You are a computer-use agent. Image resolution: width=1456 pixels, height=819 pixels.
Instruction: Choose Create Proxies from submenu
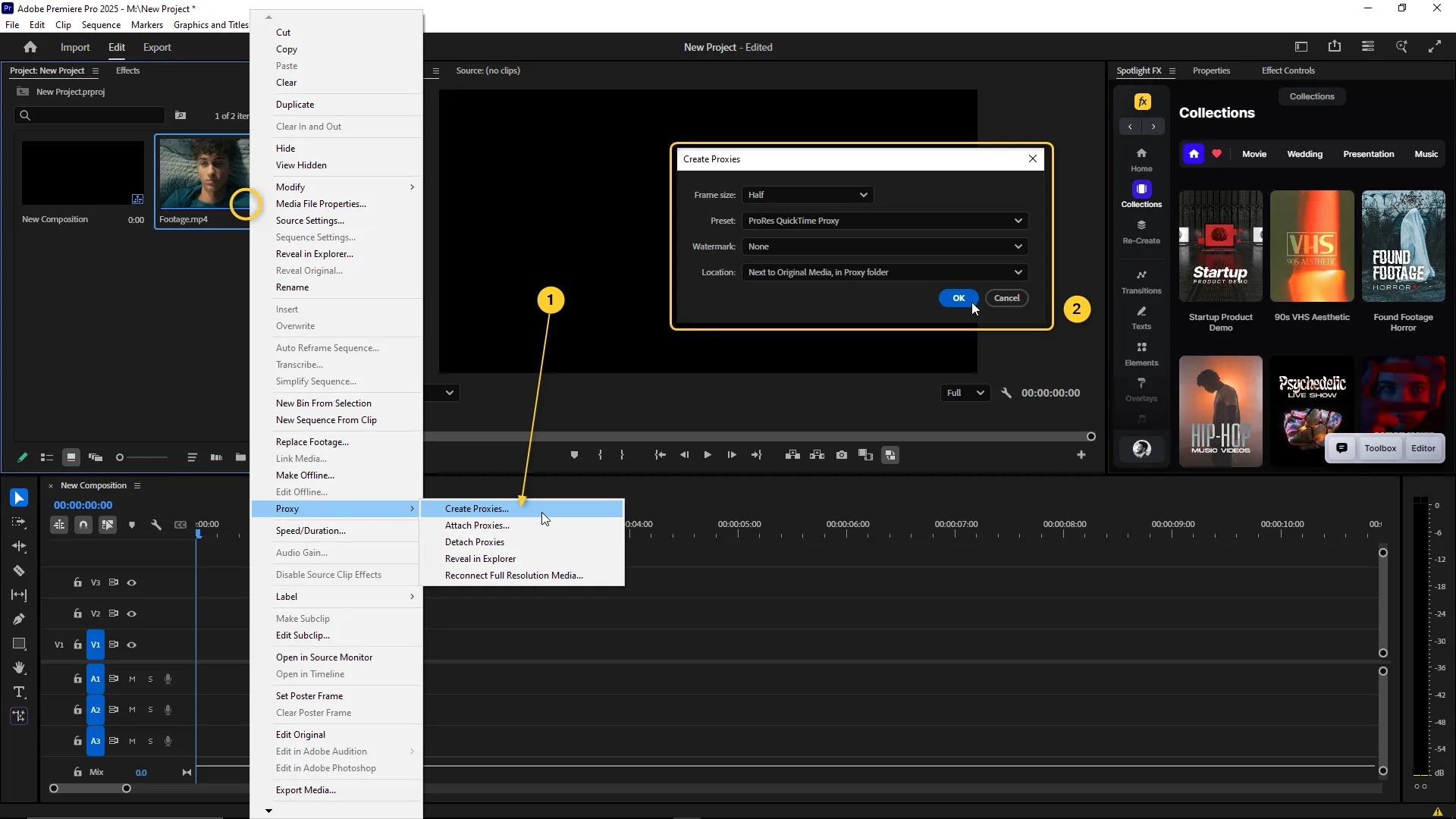tap(522, 509)
